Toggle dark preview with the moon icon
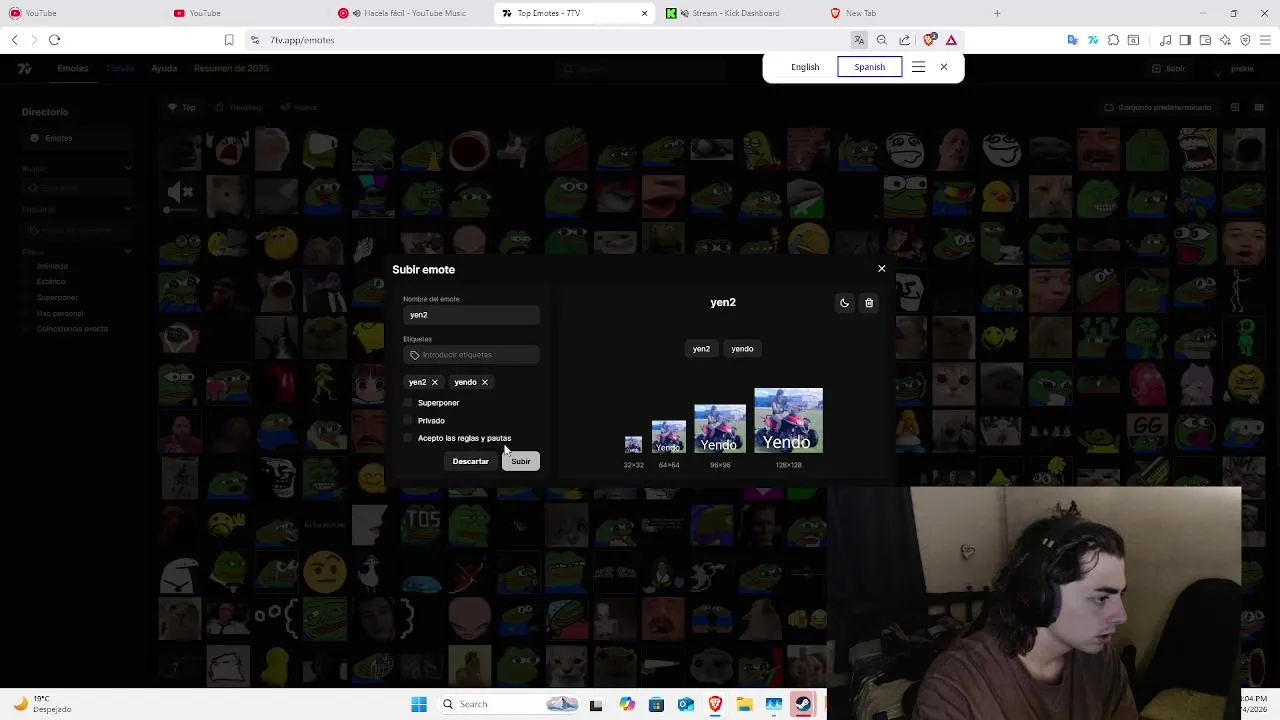 click(844, 303)
